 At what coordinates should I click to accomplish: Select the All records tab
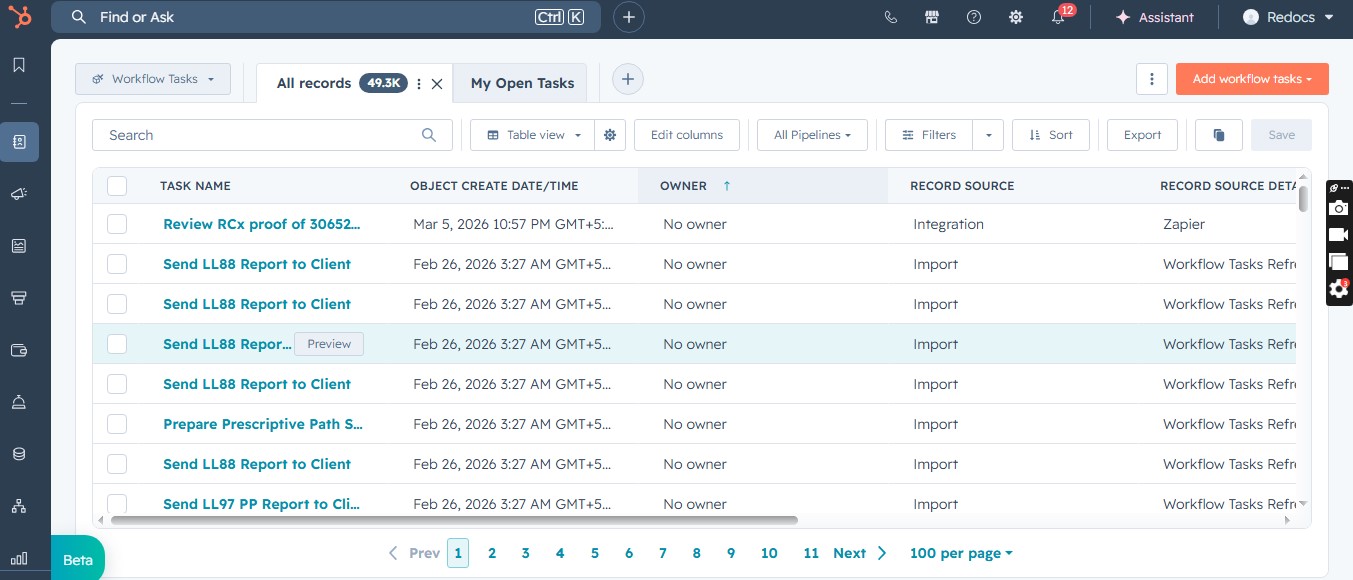coord(314,83)
